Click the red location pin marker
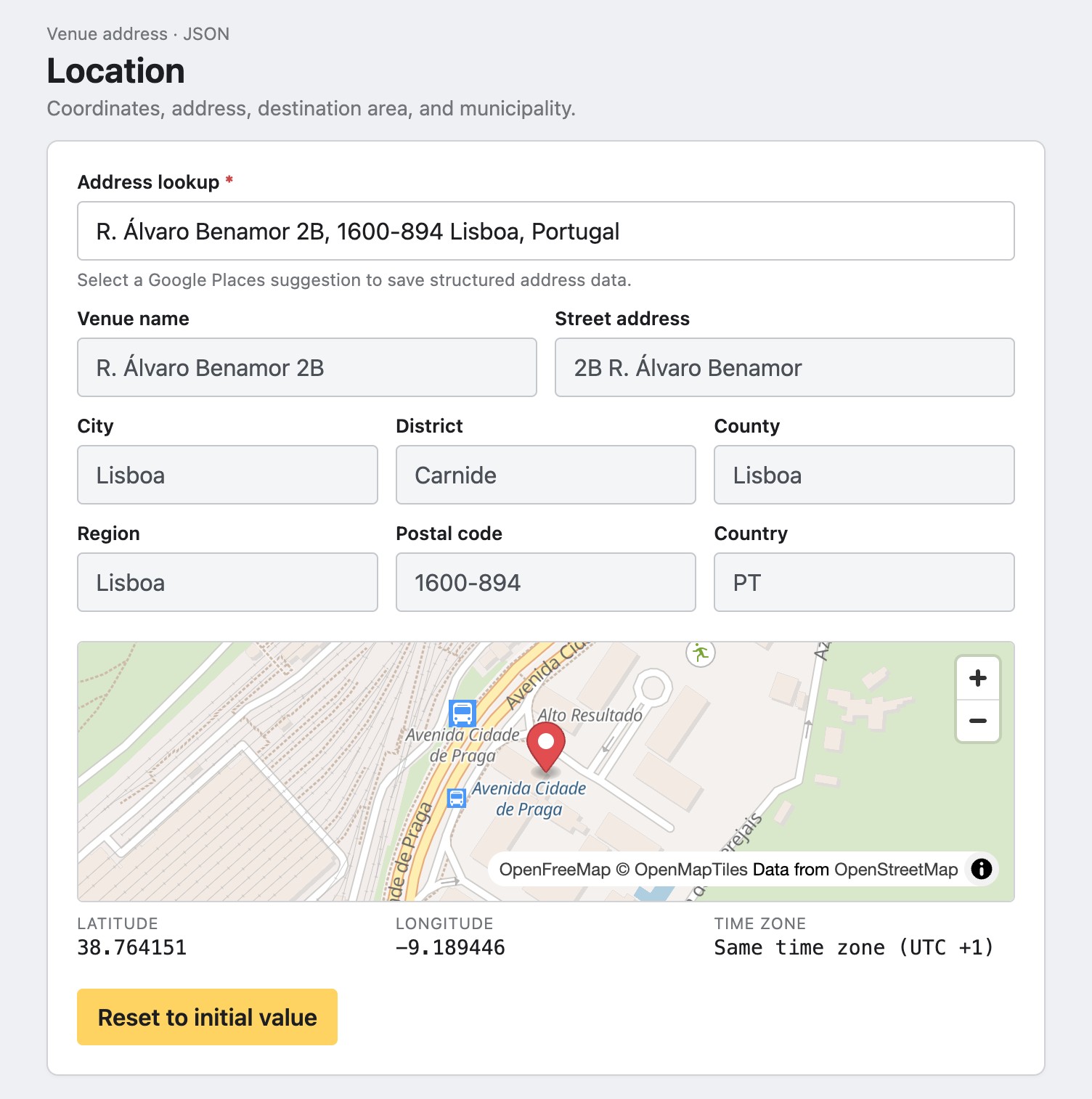This screenshot has width=1092, height=1099. click(545, 747)
